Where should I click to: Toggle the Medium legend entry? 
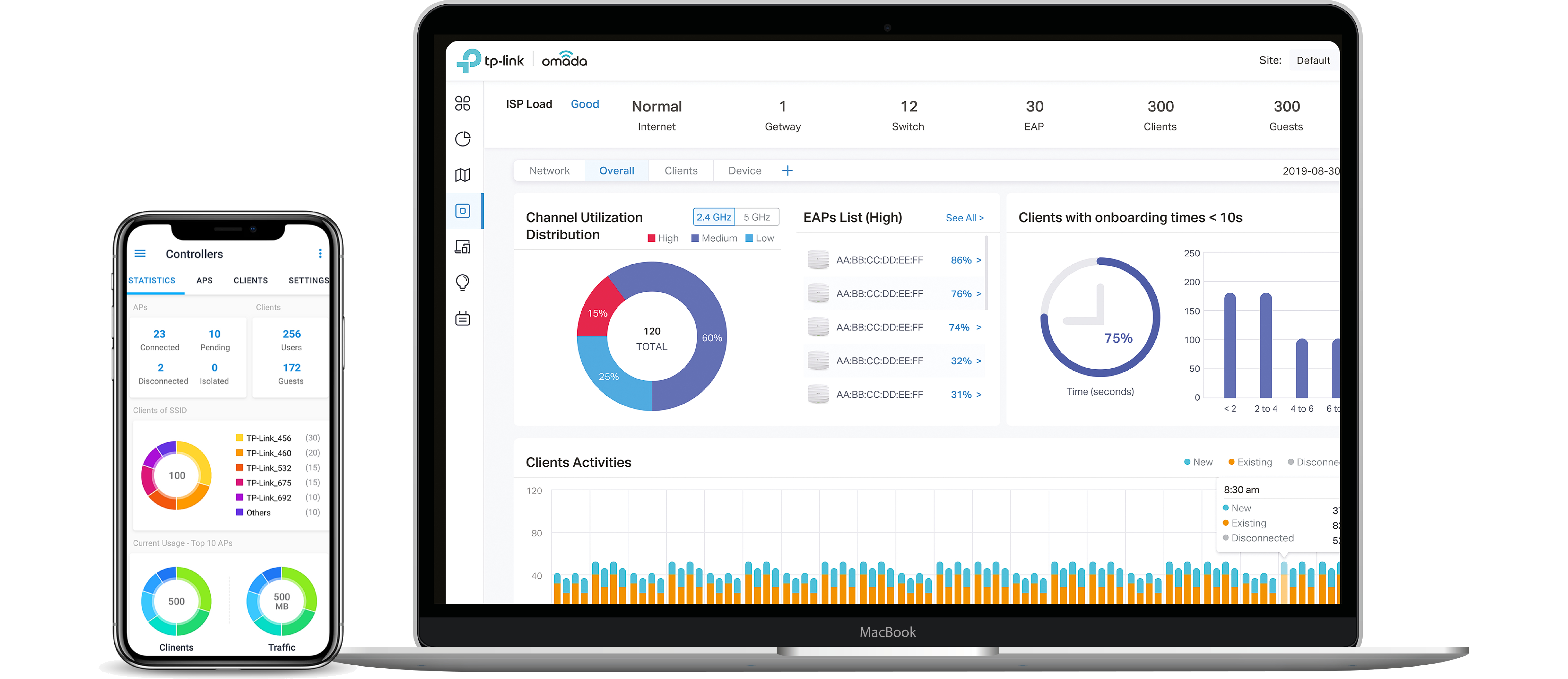(714, 238)
